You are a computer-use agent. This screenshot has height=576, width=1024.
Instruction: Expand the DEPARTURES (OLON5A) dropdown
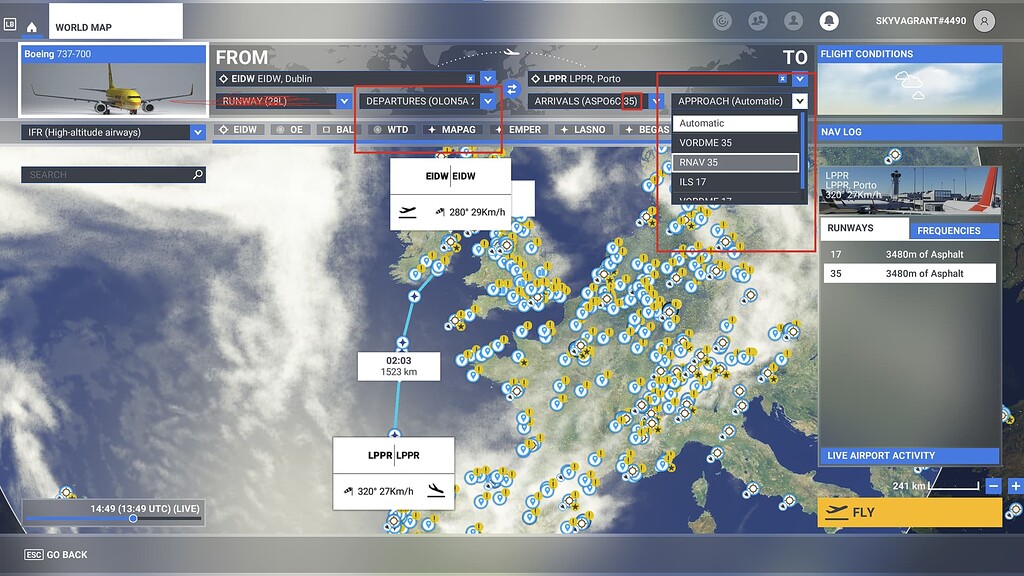point(488,101)
